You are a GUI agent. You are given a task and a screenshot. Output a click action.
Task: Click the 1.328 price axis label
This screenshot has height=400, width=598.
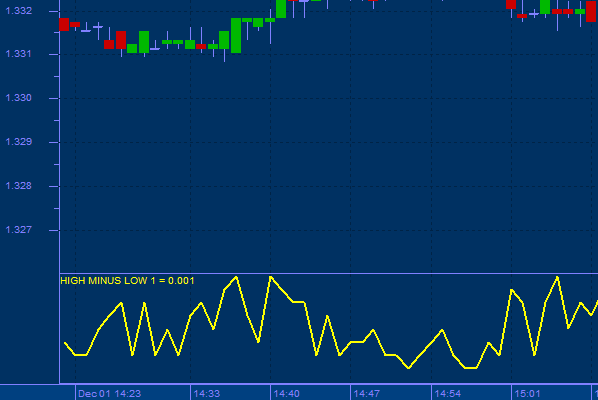pyautogui.click(x=19, y=186)
